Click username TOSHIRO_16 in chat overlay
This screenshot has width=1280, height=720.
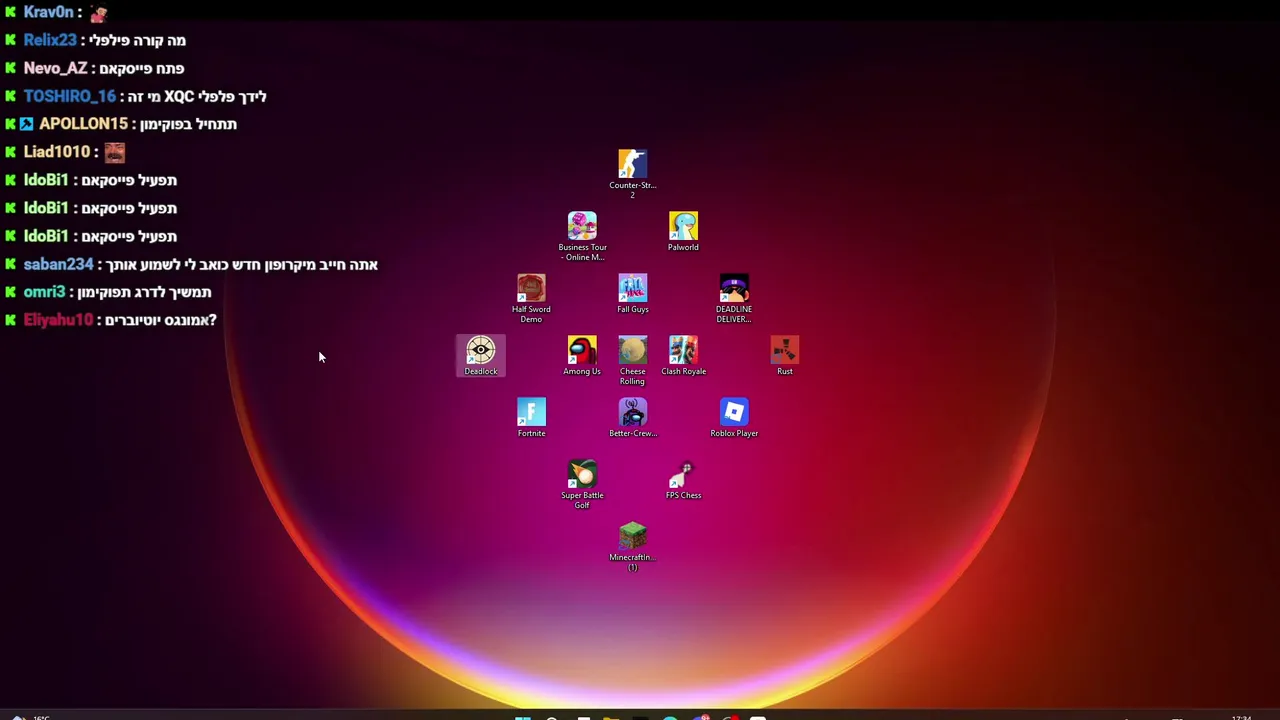click(x=70, y=96)
